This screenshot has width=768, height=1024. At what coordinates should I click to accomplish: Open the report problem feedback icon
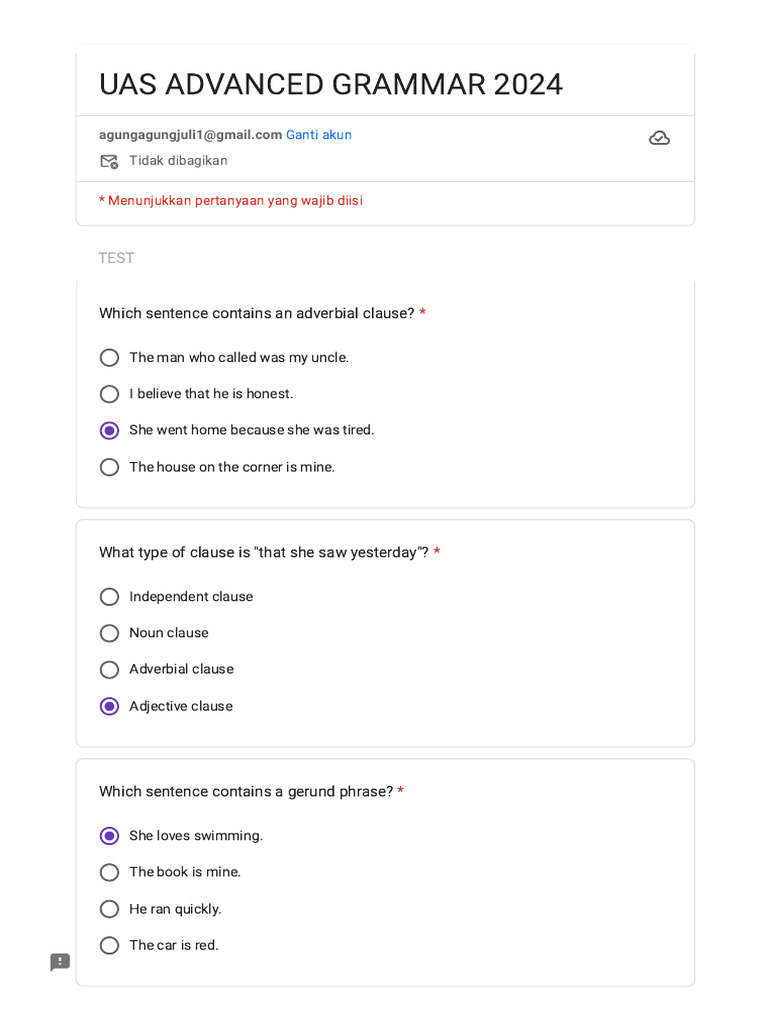(60, 962)
